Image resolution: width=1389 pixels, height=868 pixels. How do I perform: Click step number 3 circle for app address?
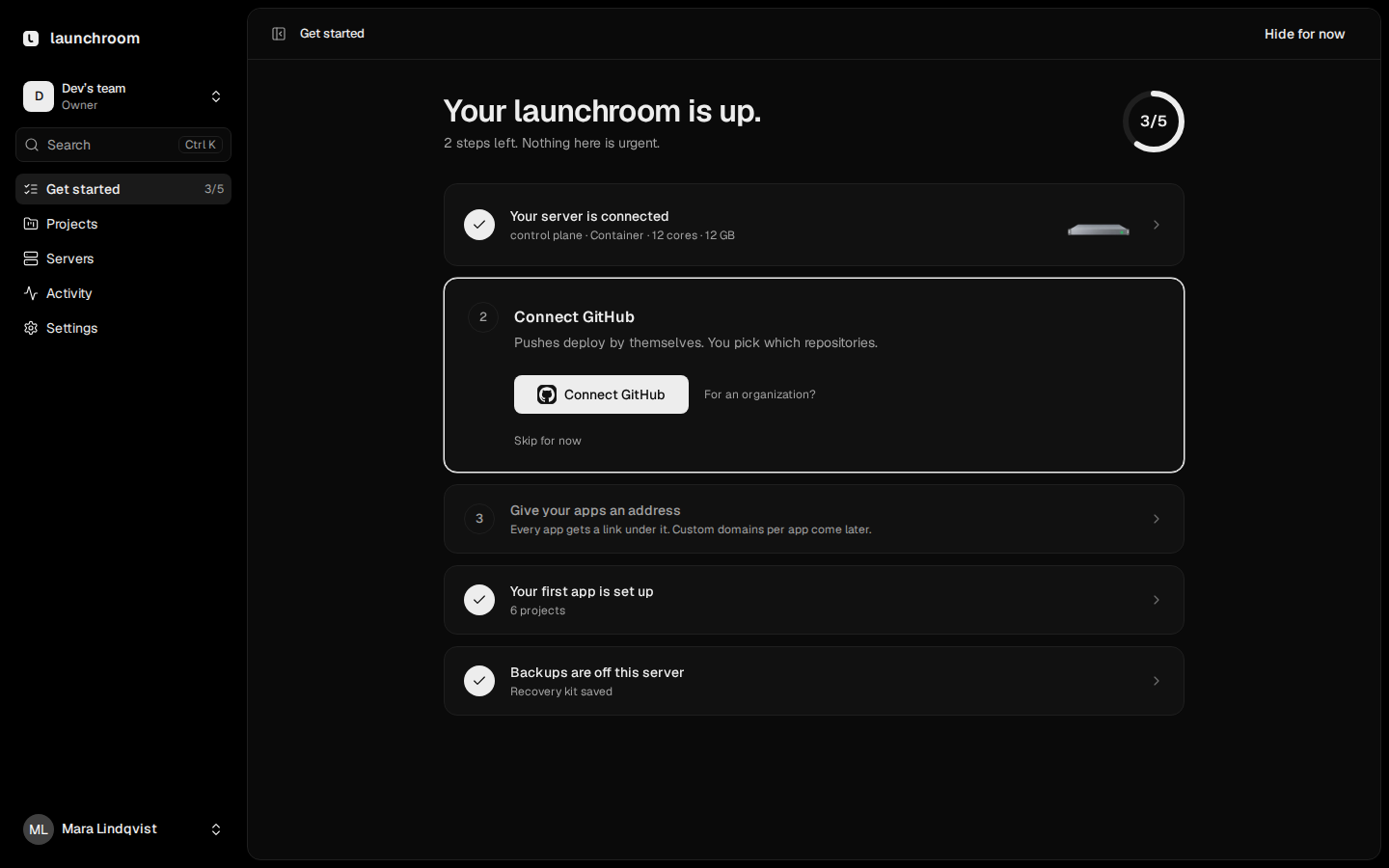479,519
